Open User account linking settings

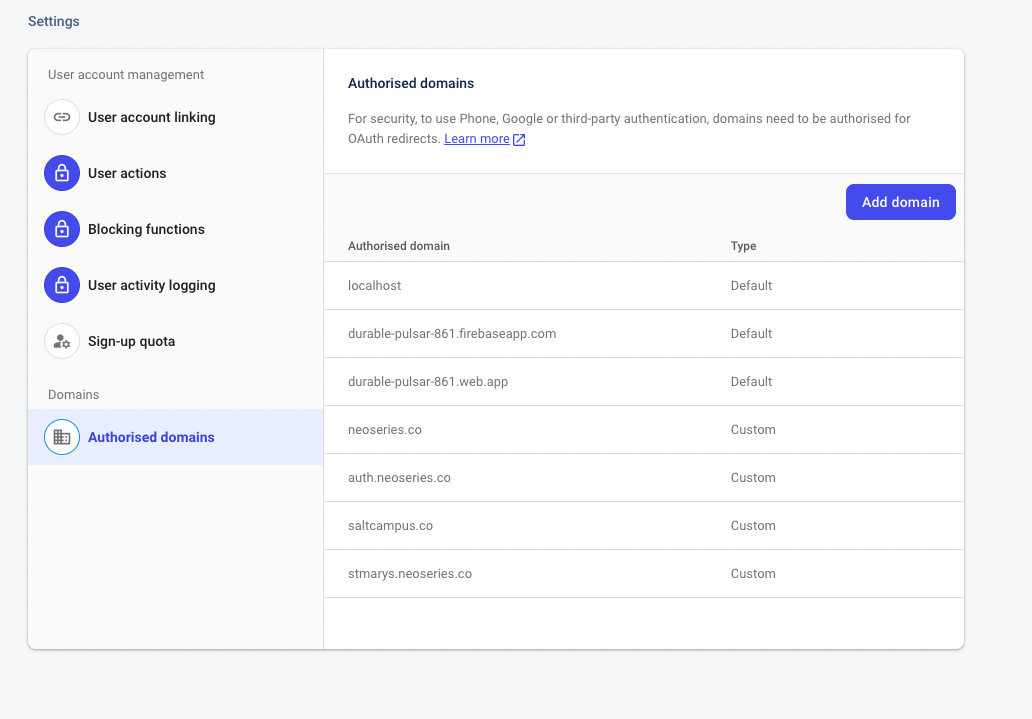coord(175,117)
